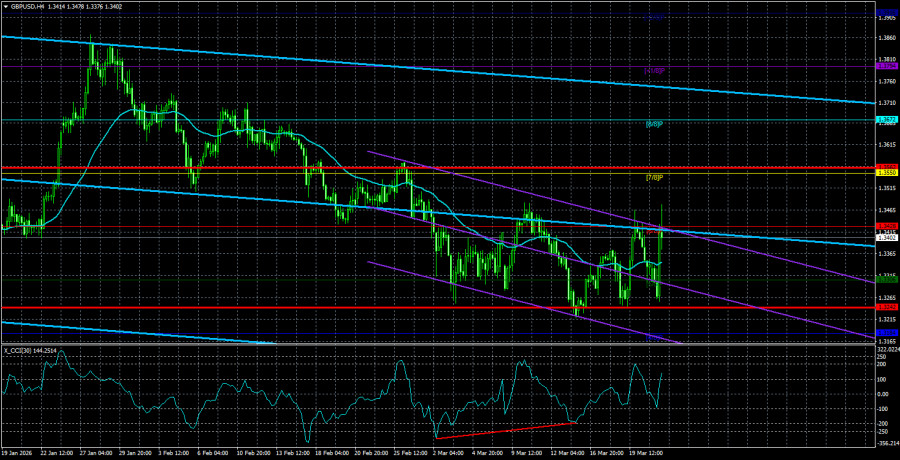
Task: Select the red 1.3428 resistance level tag
Action: tap(886, 227)
